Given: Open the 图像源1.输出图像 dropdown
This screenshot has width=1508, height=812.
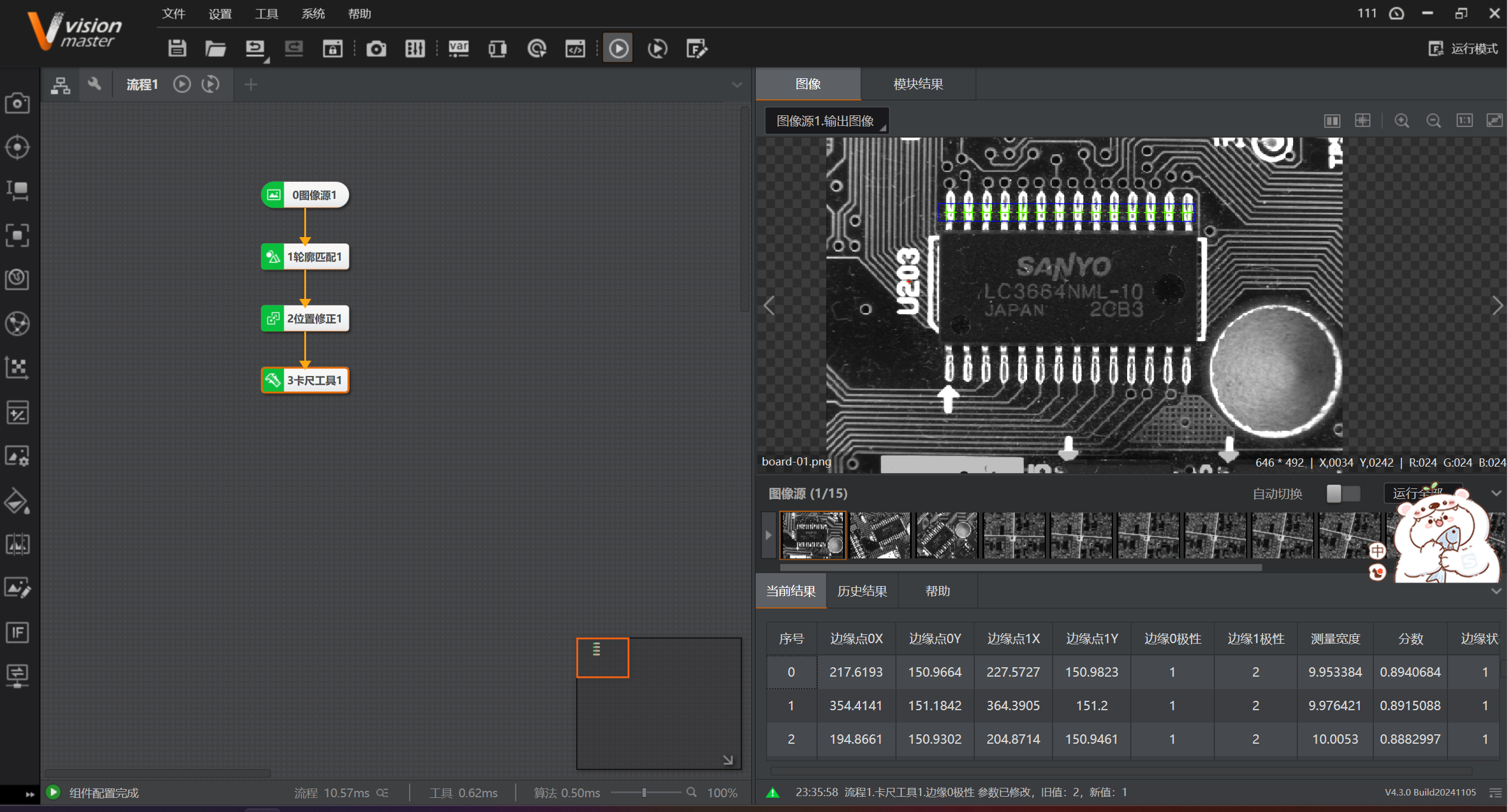Looking at the screenshot, I should 827,121.
